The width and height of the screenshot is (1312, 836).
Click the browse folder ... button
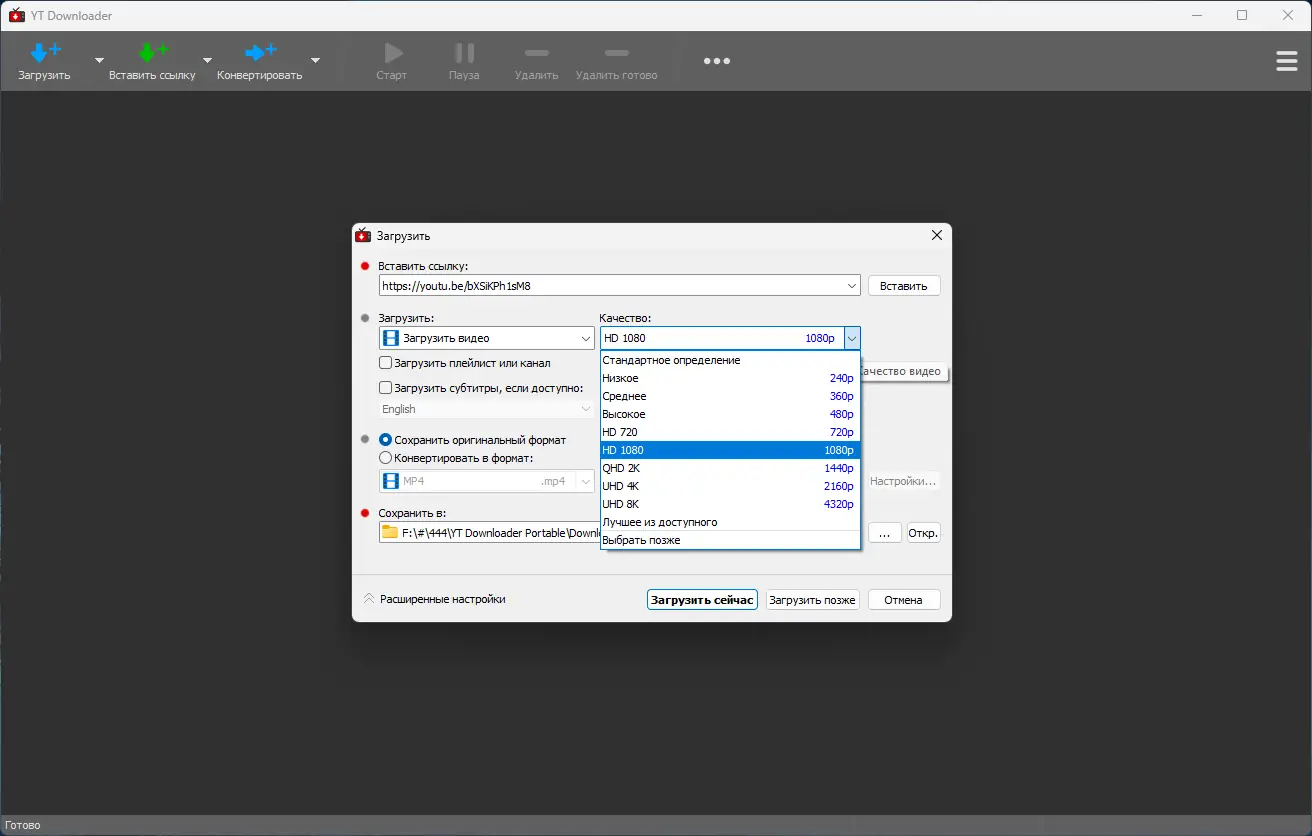tap(885, 533)
